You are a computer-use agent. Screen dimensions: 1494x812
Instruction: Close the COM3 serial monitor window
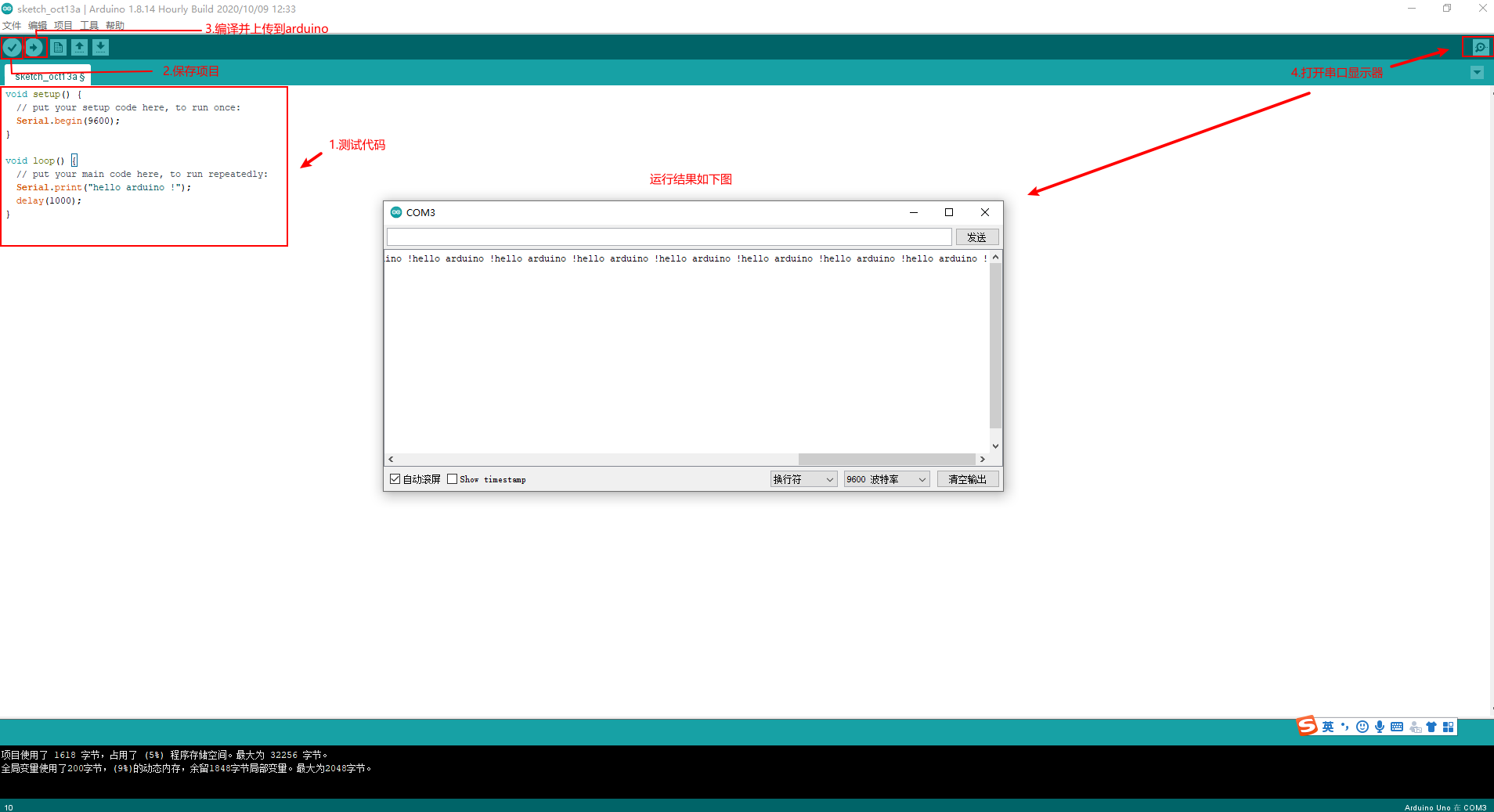pos(985,212)
